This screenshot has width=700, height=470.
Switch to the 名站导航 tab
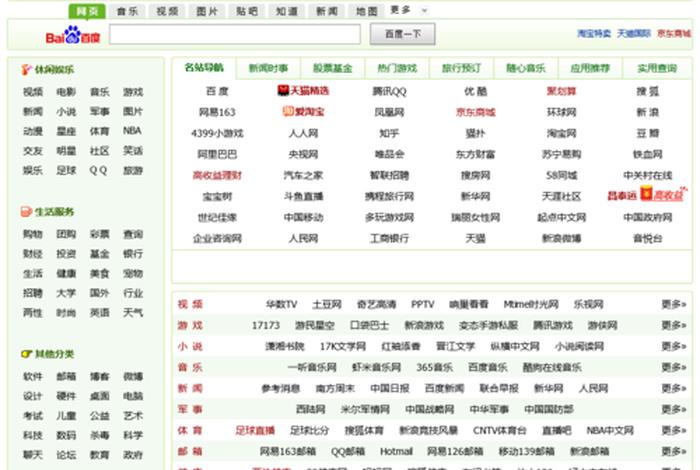[x=204, y=68]
